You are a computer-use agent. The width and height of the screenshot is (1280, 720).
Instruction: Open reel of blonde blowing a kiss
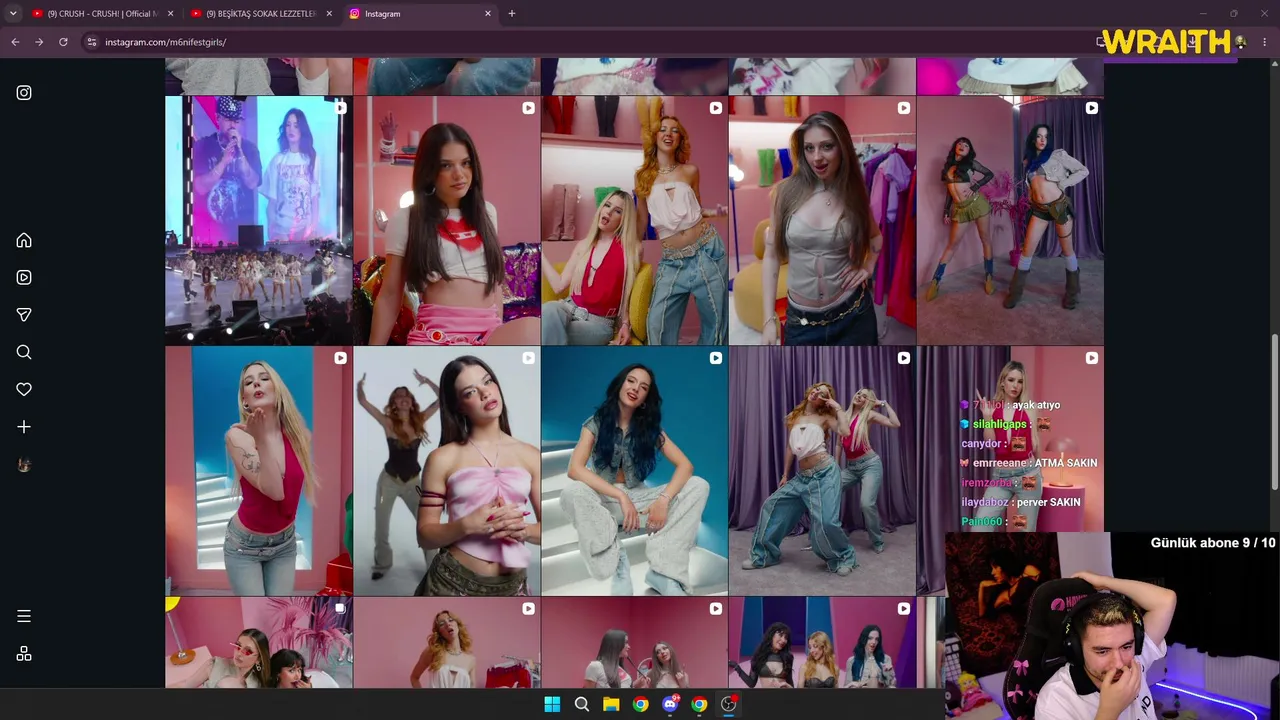pos(259,471)
